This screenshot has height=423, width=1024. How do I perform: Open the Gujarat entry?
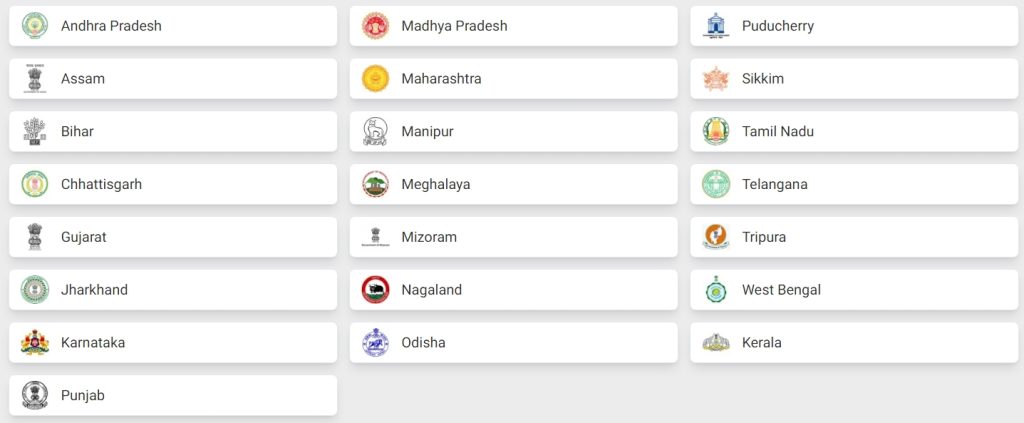pos(173,237)
